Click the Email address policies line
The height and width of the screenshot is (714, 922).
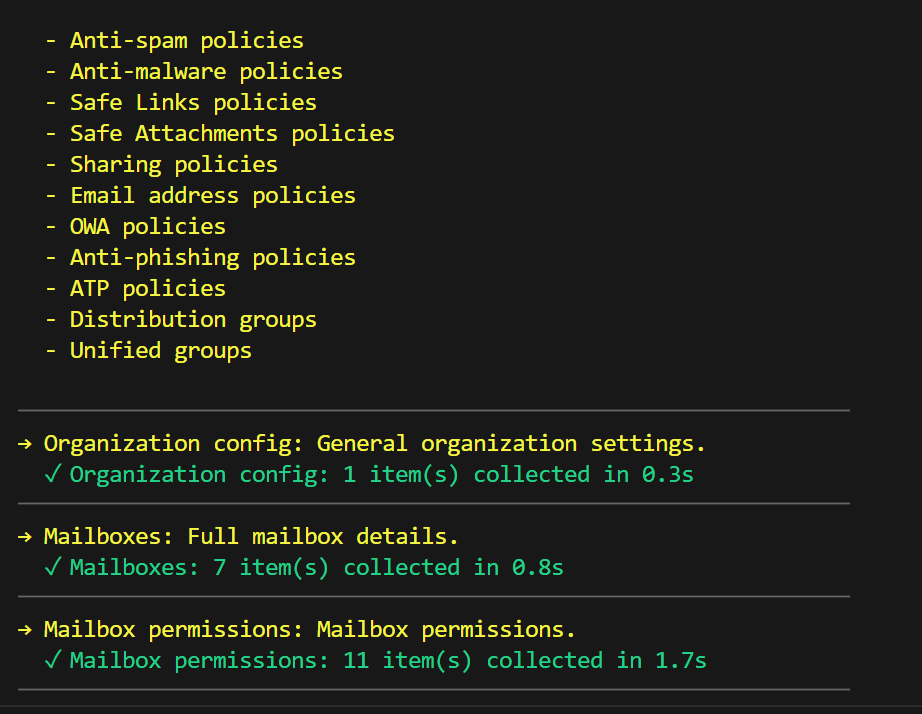(x=212, y=196)
